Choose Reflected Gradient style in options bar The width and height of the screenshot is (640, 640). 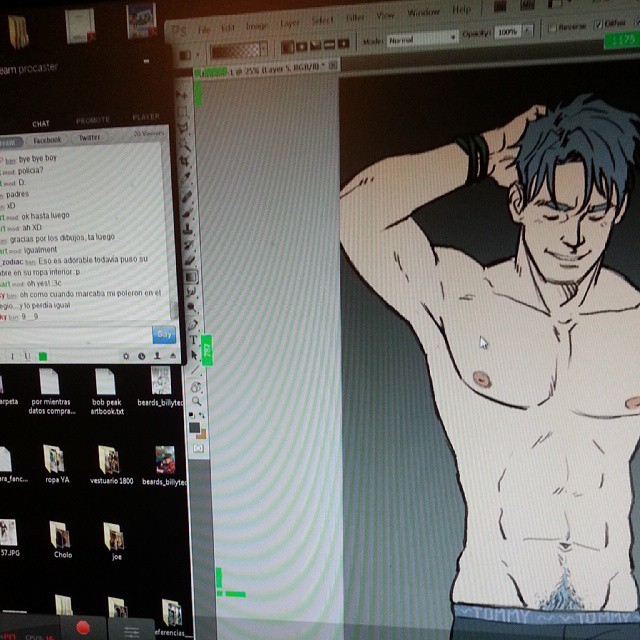click(329, 44)
